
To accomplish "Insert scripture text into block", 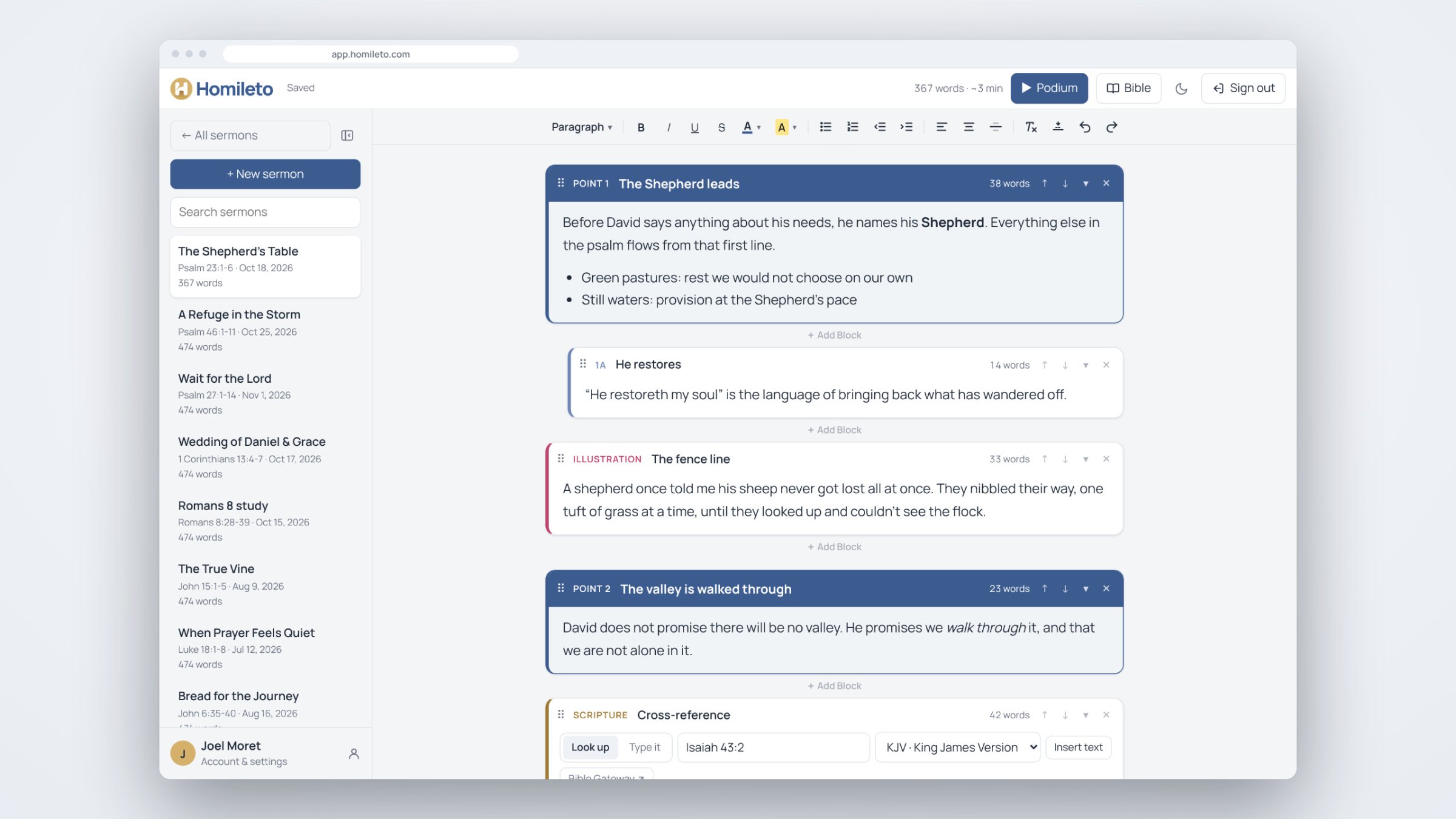I will coord(1078,747).
